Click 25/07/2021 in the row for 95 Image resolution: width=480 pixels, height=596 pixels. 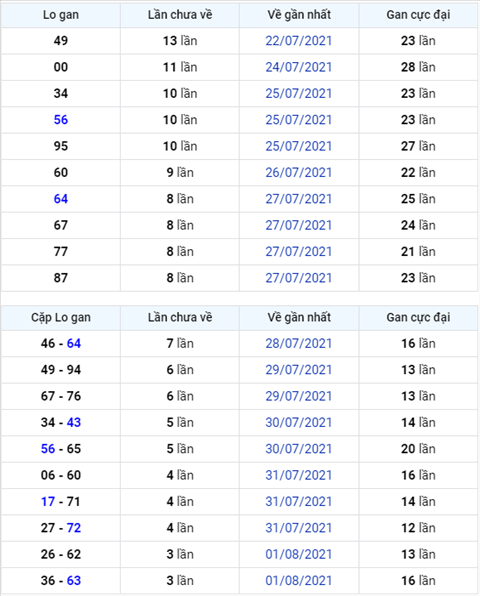(299, 146)
